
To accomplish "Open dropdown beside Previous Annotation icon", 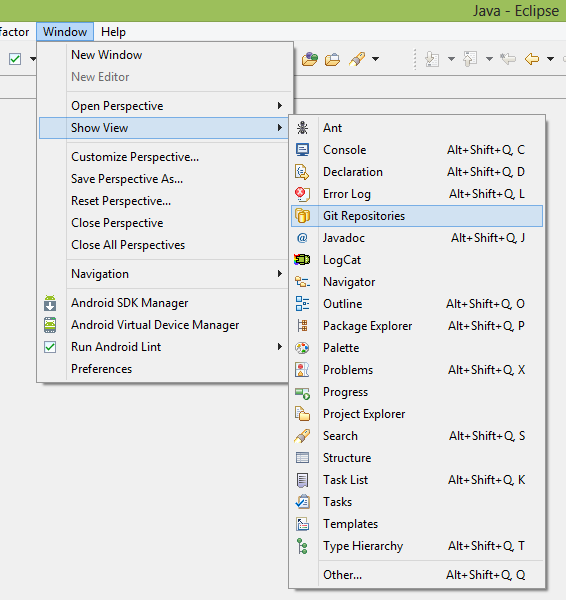I will [489, 59].
